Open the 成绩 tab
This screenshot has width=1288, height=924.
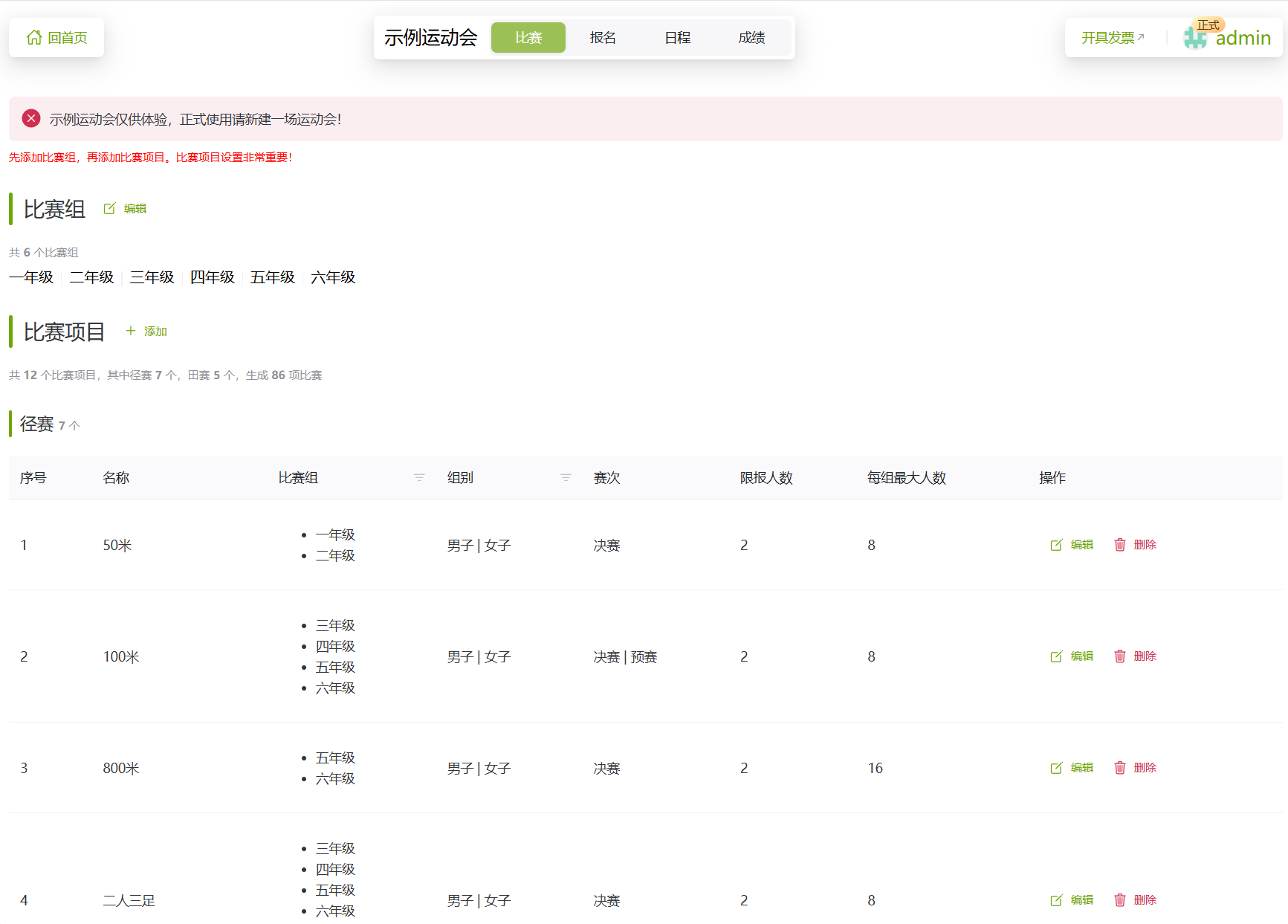(751, 37)
